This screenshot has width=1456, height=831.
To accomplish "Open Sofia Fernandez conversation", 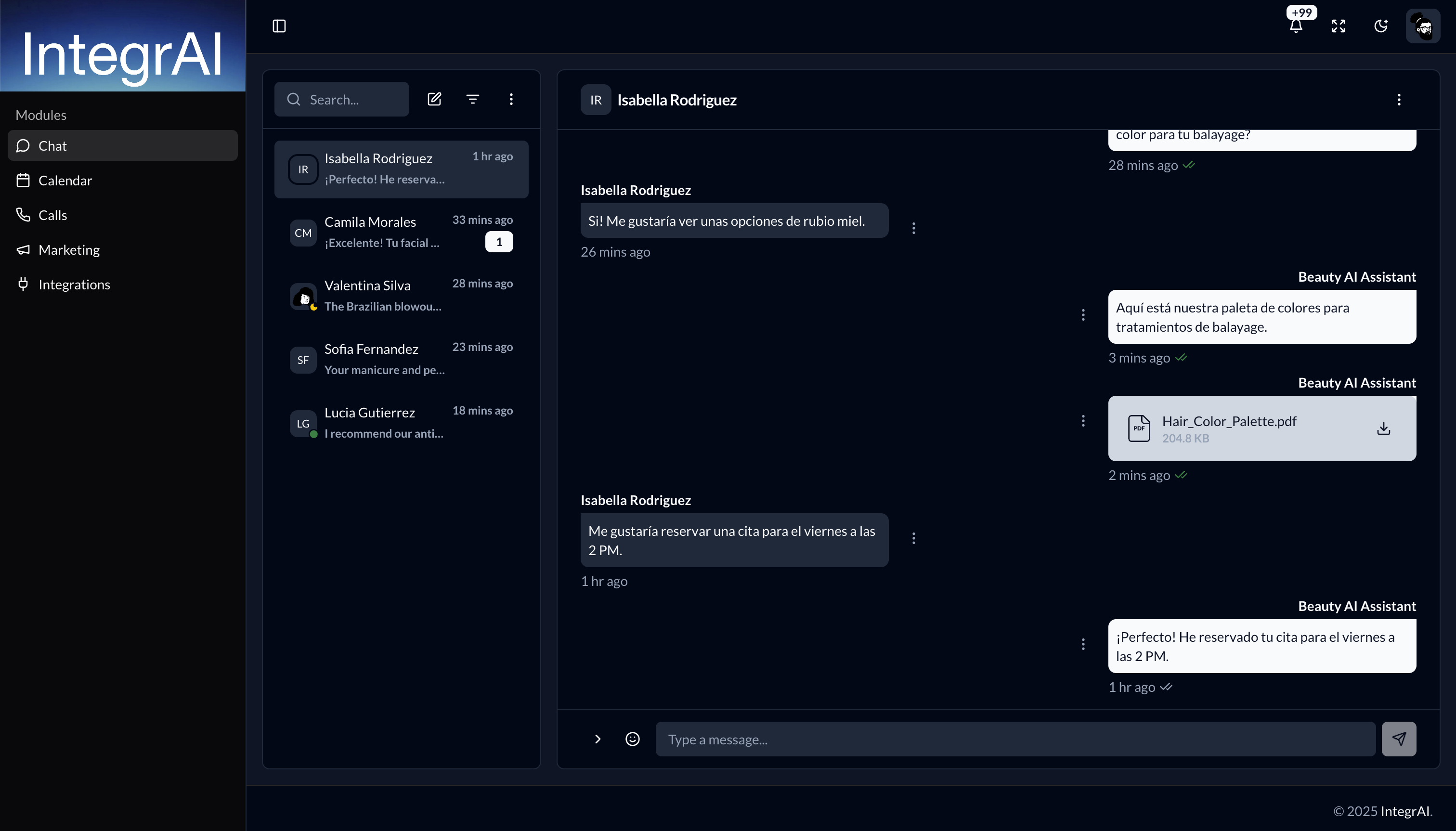I will 401,360.
